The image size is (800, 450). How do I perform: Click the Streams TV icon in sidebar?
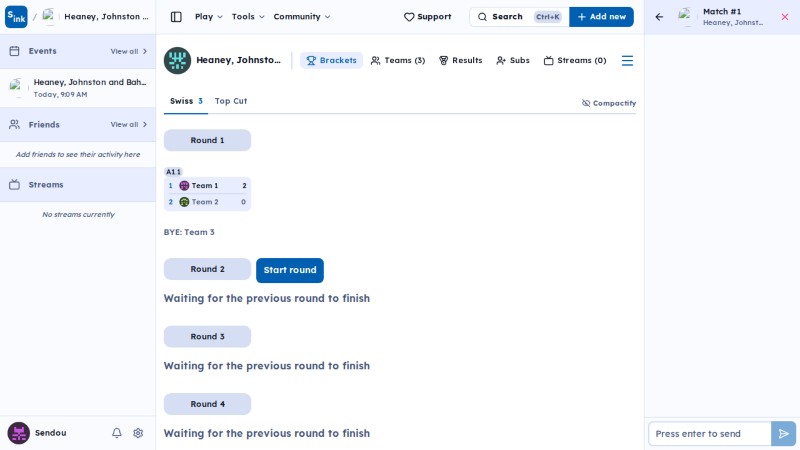tap(14, 185)
